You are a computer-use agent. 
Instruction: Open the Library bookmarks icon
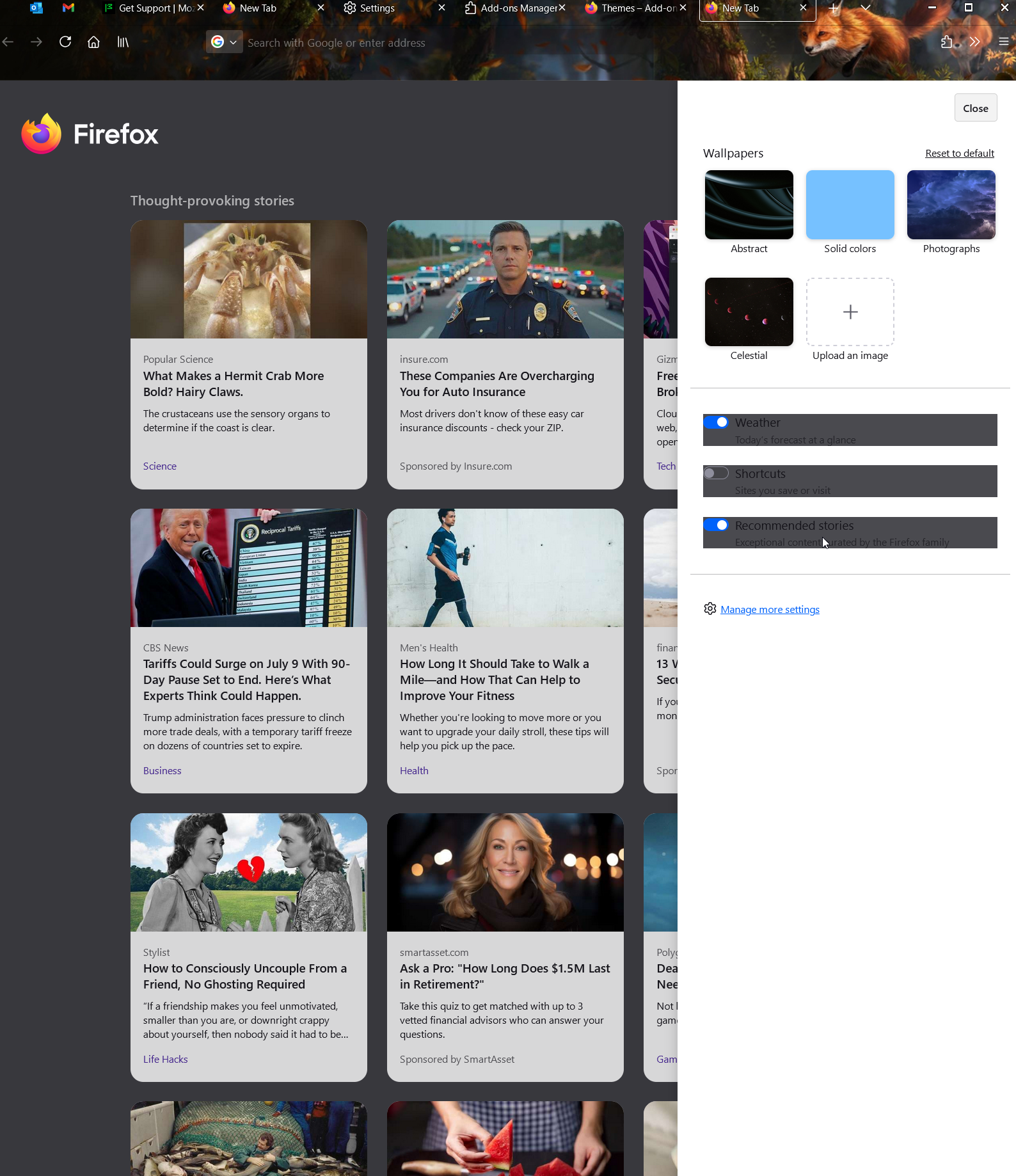click(123, 42)
